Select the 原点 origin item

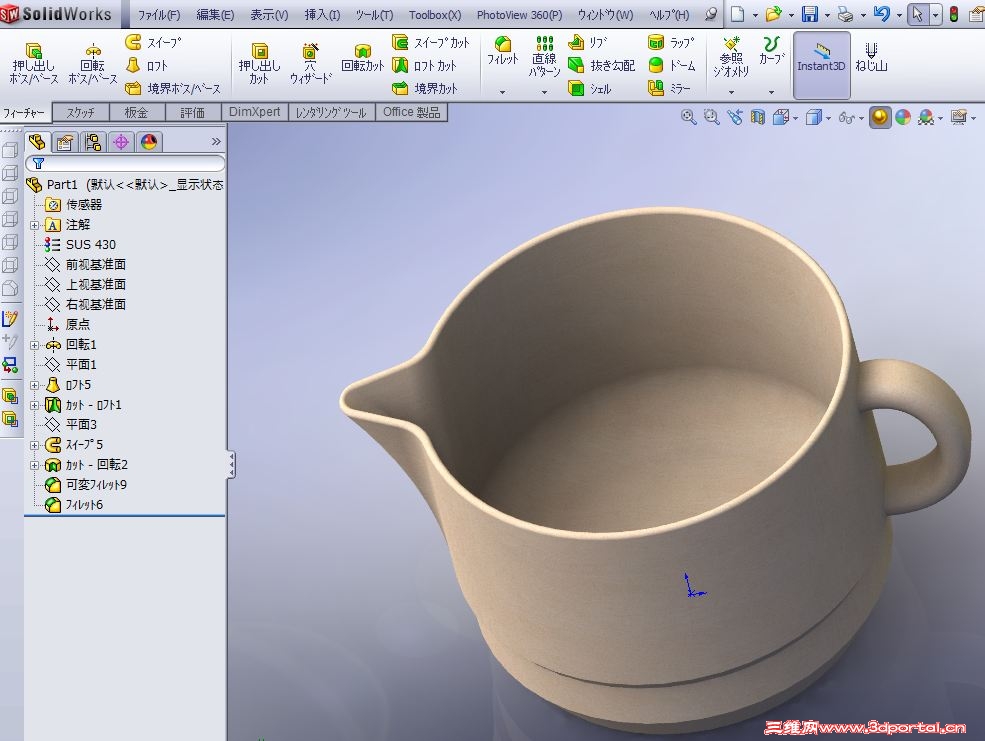click(77, 325)
